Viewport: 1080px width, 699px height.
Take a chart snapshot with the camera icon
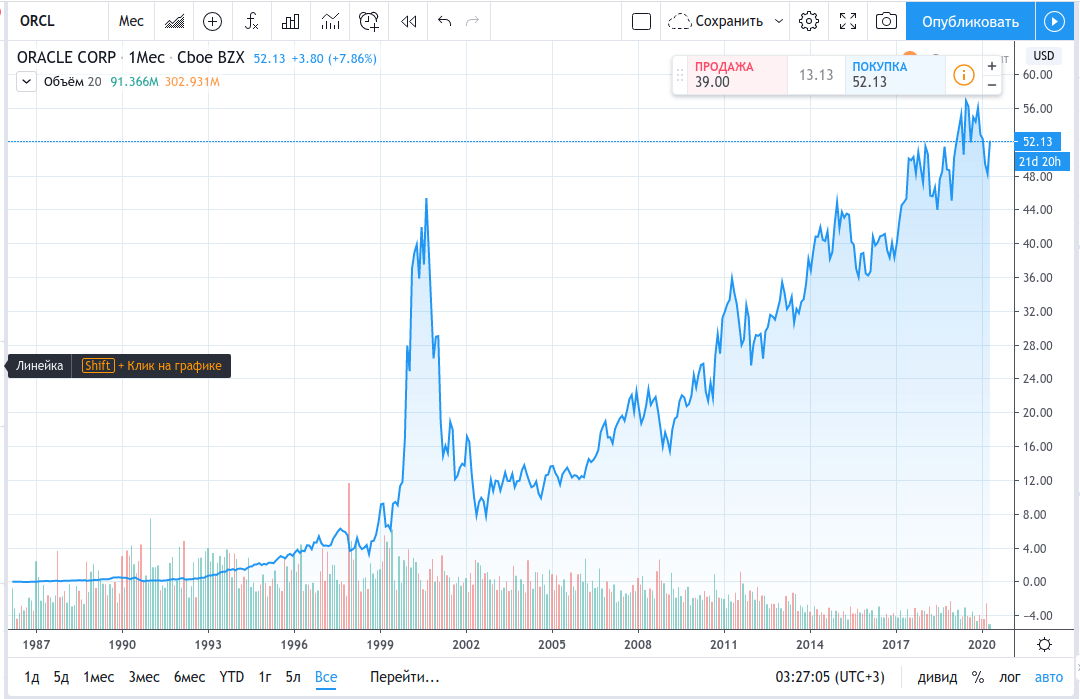(886, 21)
